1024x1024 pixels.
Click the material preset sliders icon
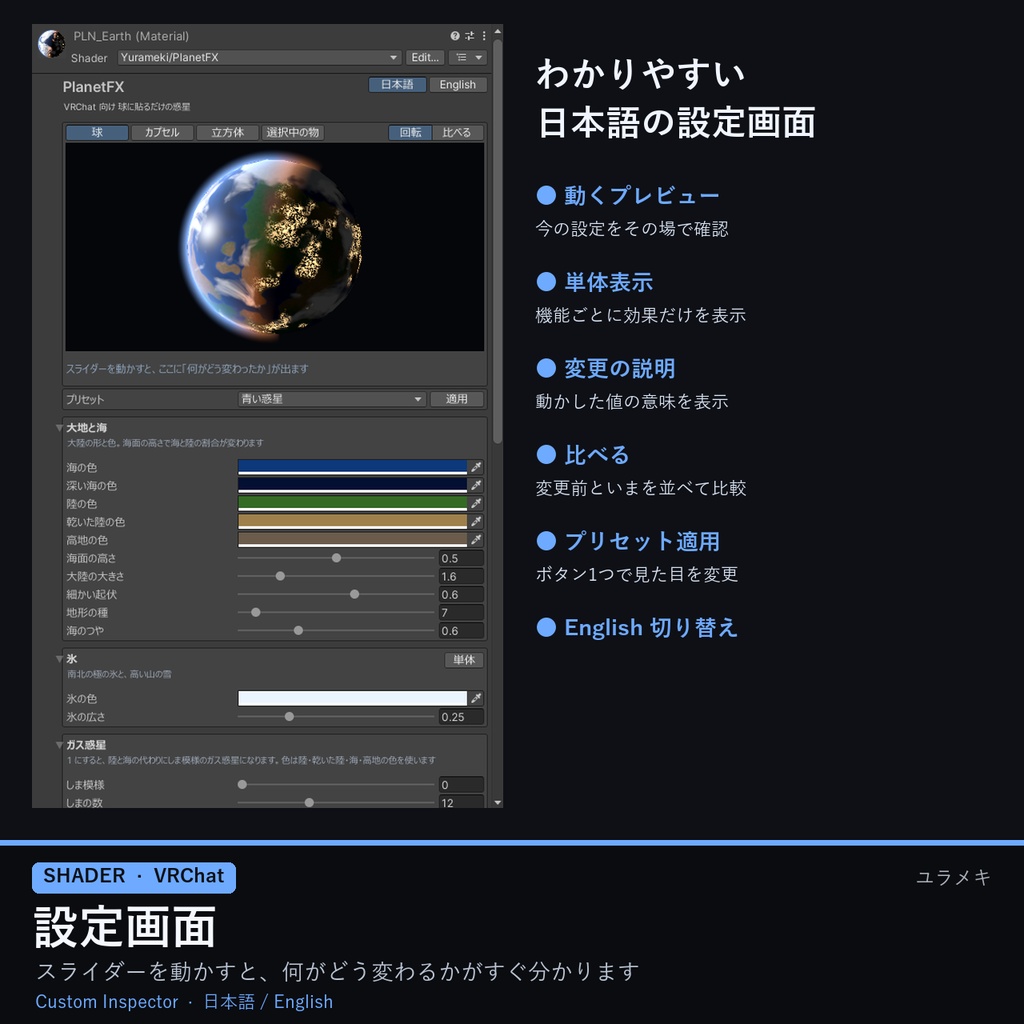coord(470,36)
